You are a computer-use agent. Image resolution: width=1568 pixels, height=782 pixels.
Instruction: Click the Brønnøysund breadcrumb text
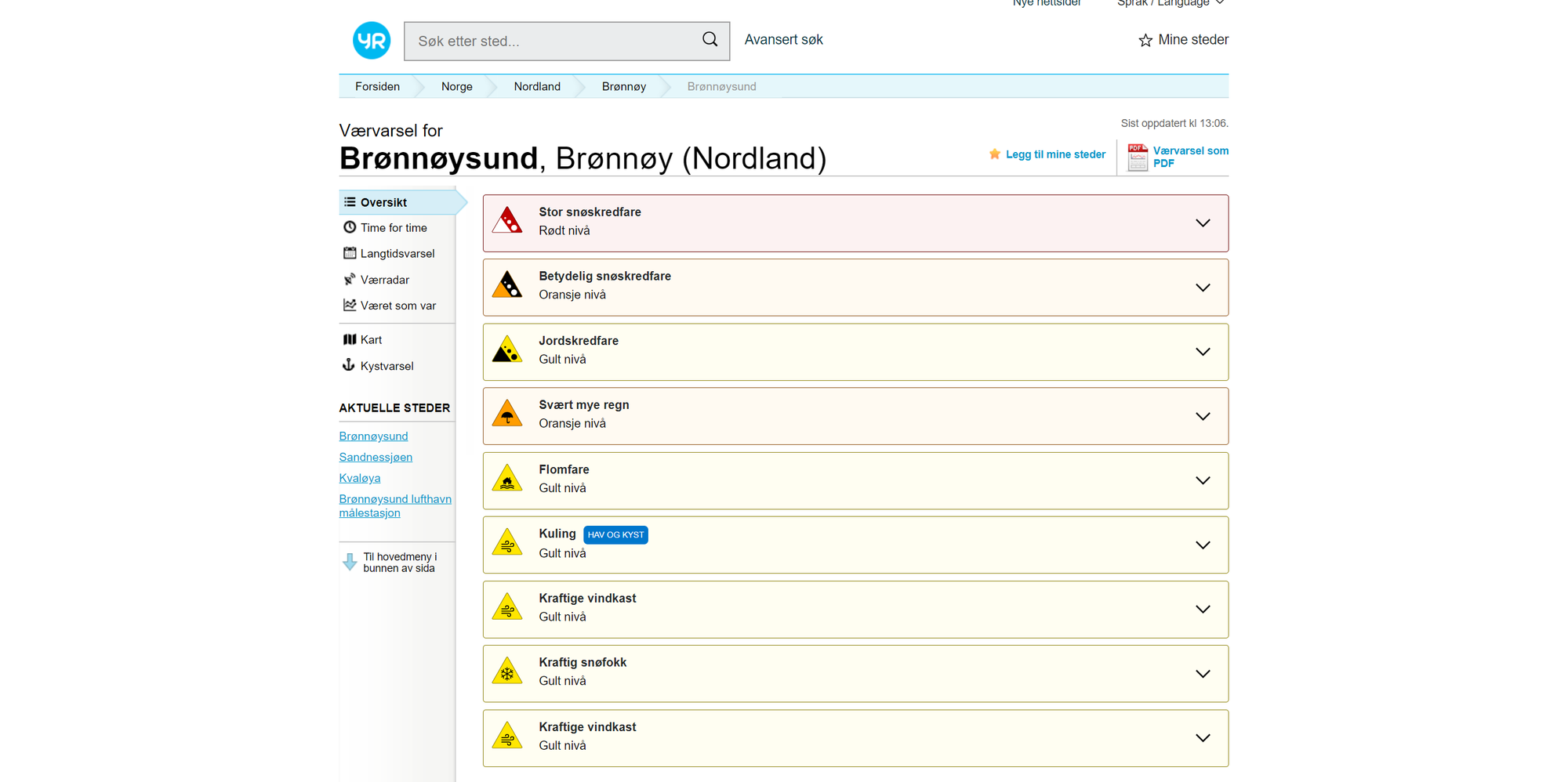[721, 86]
